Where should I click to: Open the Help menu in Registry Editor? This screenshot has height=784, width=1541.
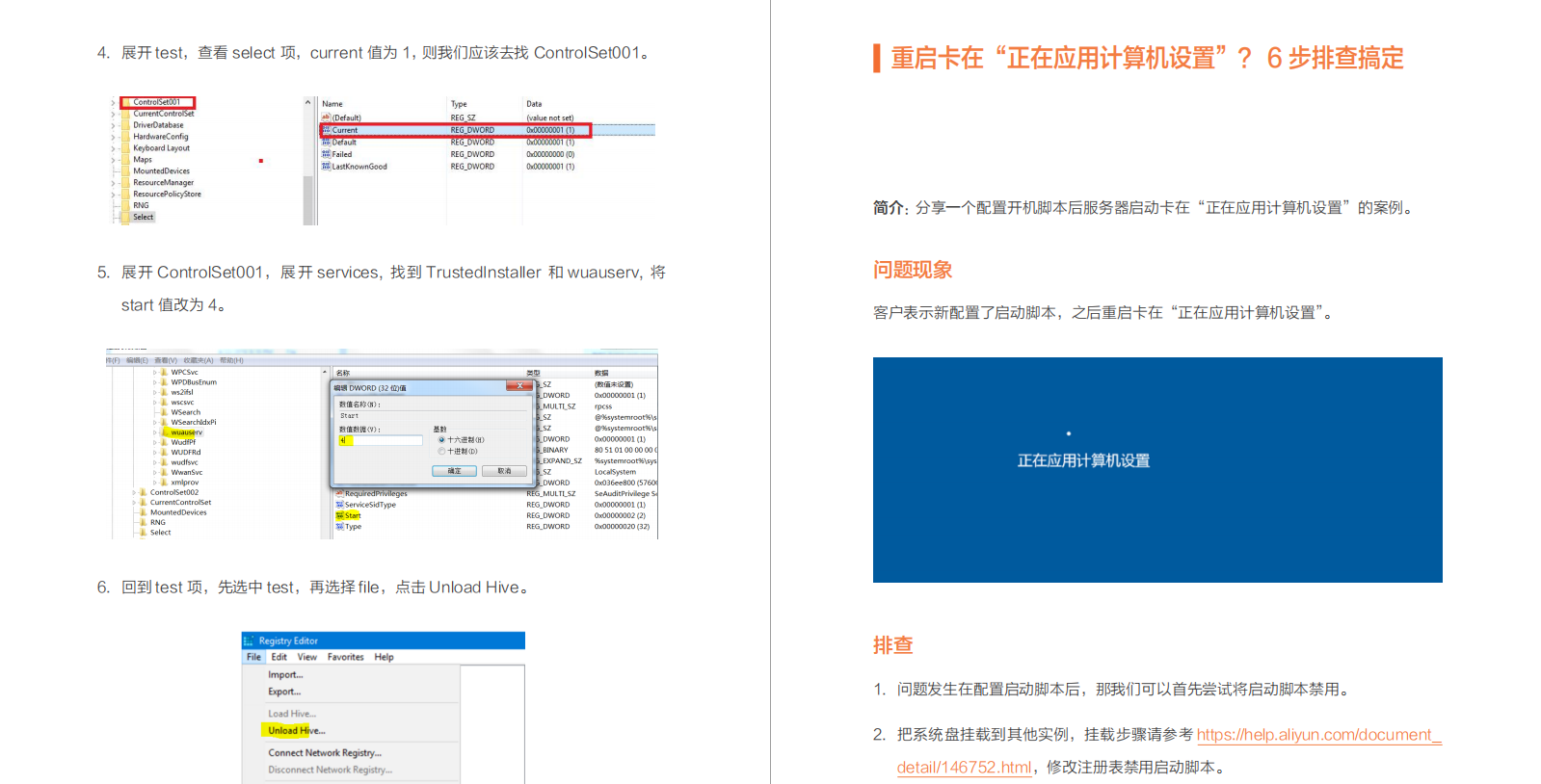[384, 657]
